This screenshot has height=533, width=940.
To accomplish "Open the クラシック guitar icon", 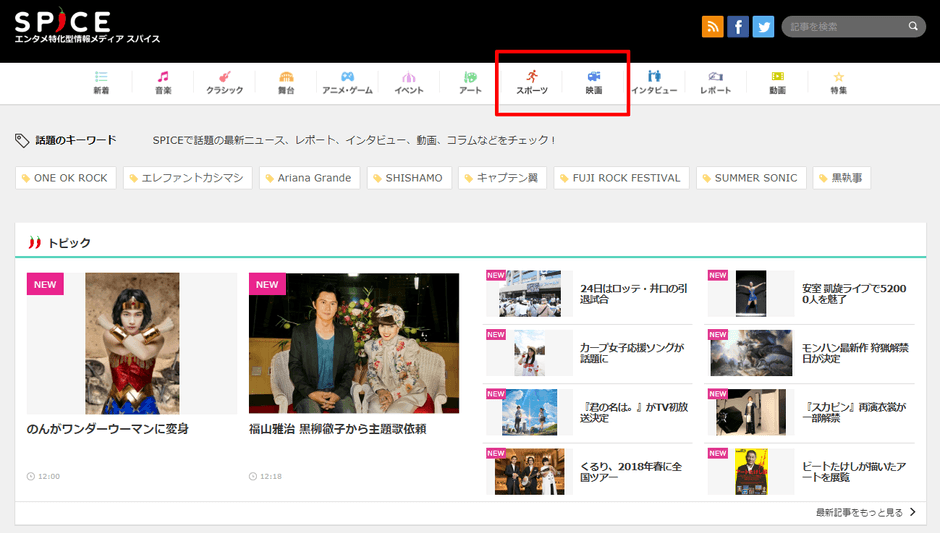I will pos(225,76).
